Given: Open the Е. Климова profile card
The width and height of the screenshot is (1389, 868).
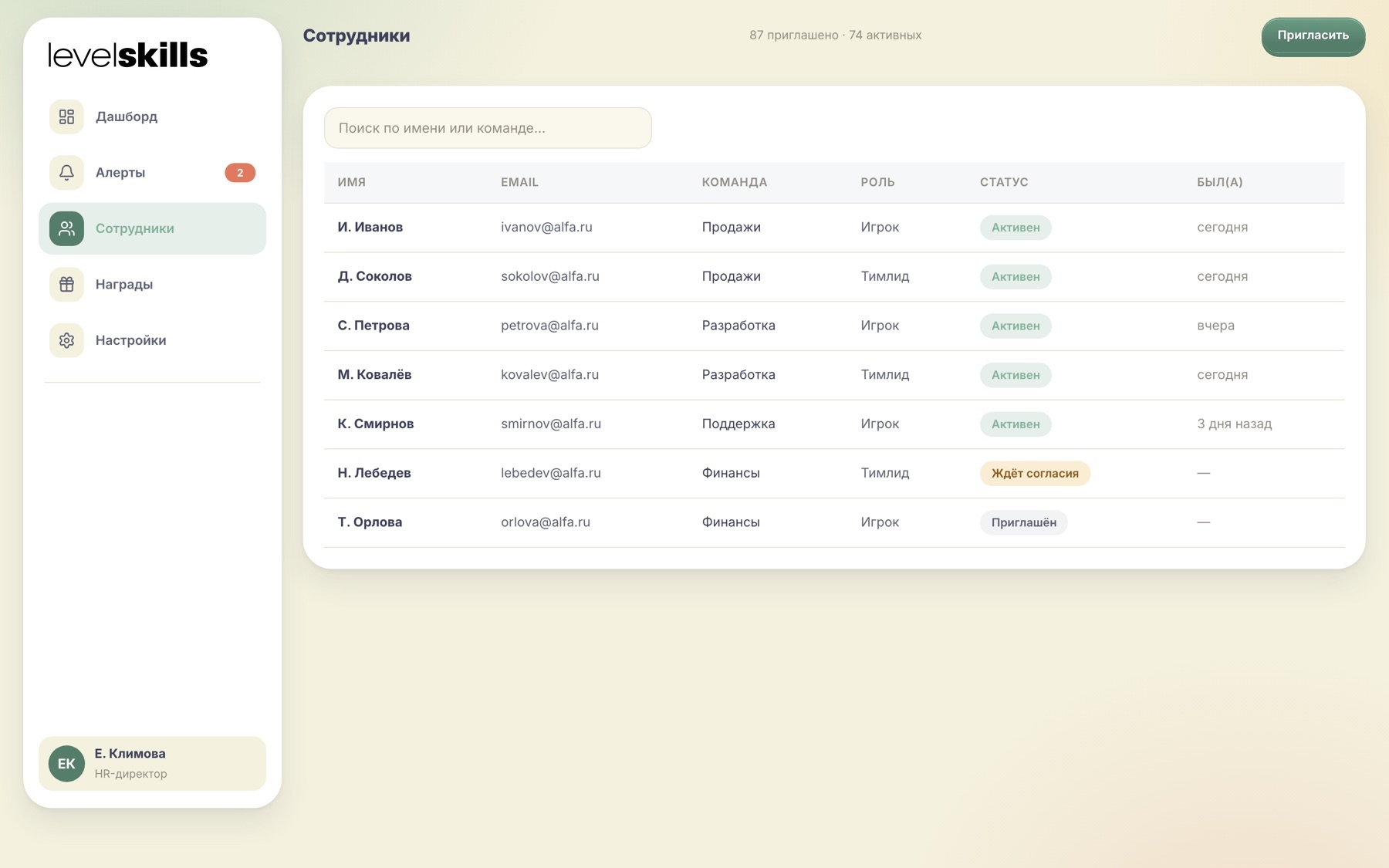Looking at the screenshot, I should pos(152,764).
